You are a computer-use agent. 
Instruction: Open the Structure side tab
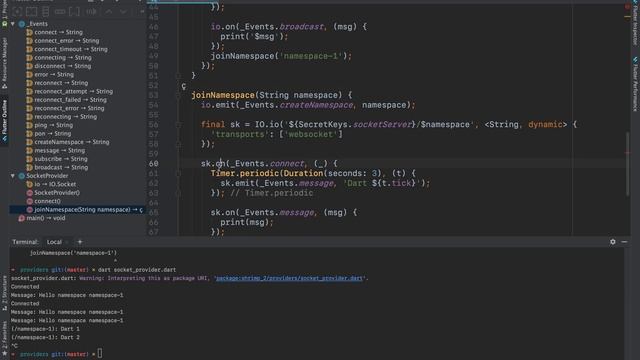4,293
